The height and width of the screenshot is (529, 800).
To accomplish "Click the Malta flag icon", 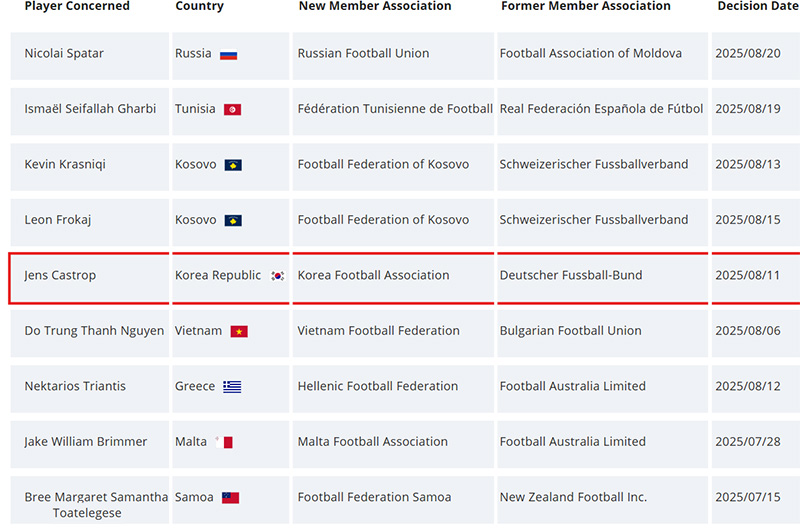I will (224, 442).
